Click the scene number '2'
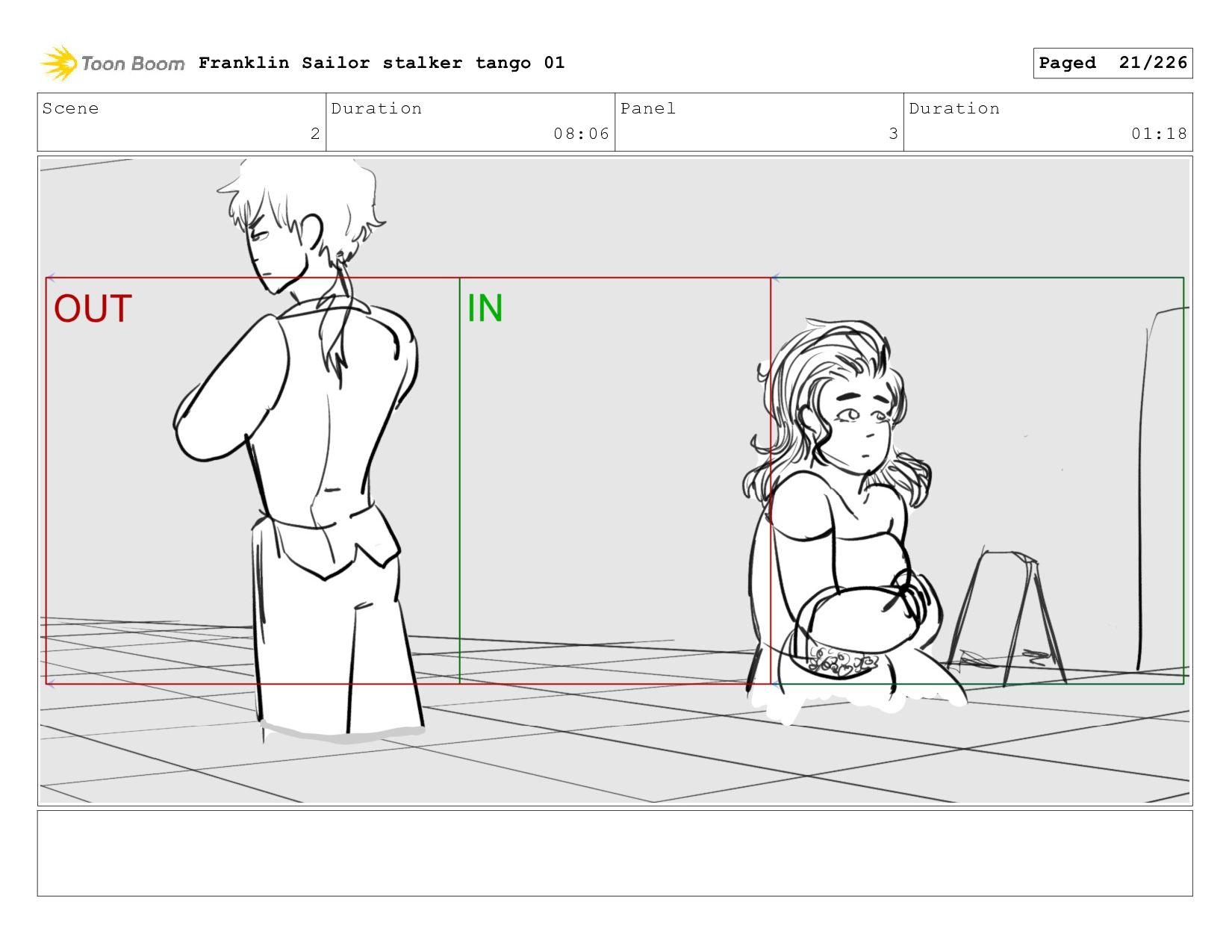 pos(315,134)
